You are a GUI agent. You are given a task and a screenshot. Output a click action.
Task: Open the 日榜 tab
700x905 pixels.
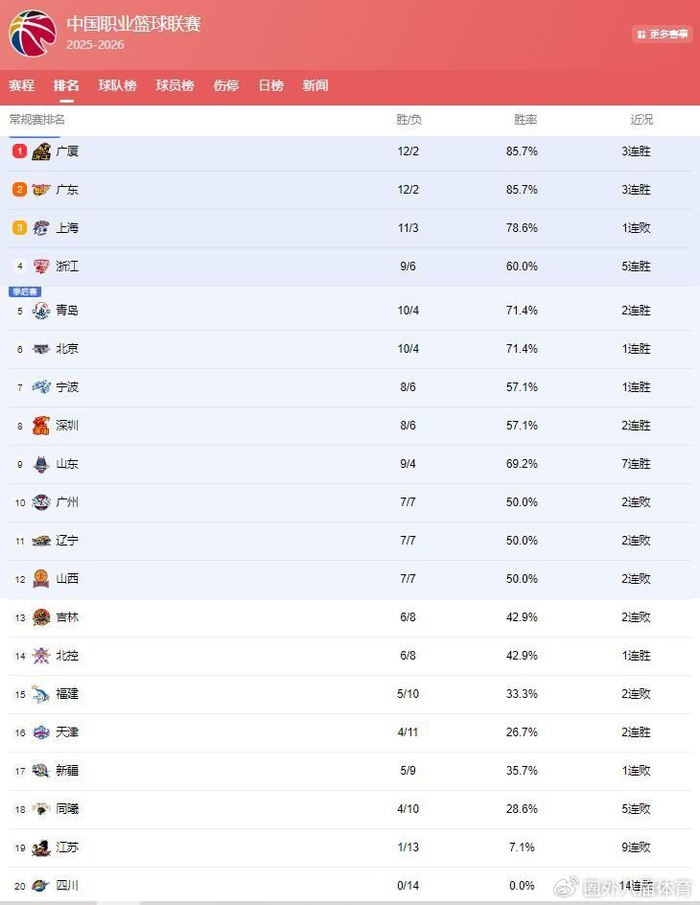point(271,86)
